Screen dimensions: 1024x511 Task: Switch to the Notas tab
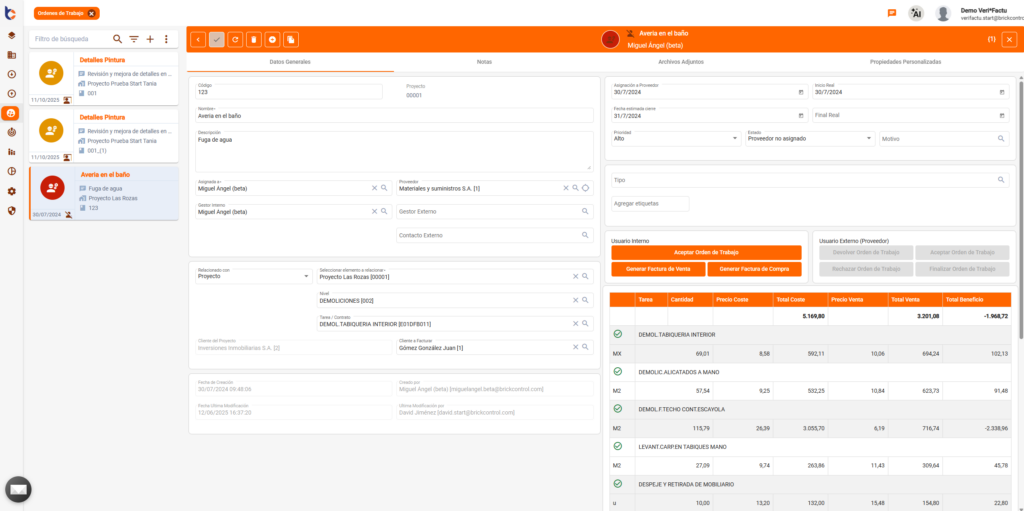click(484, 62)
